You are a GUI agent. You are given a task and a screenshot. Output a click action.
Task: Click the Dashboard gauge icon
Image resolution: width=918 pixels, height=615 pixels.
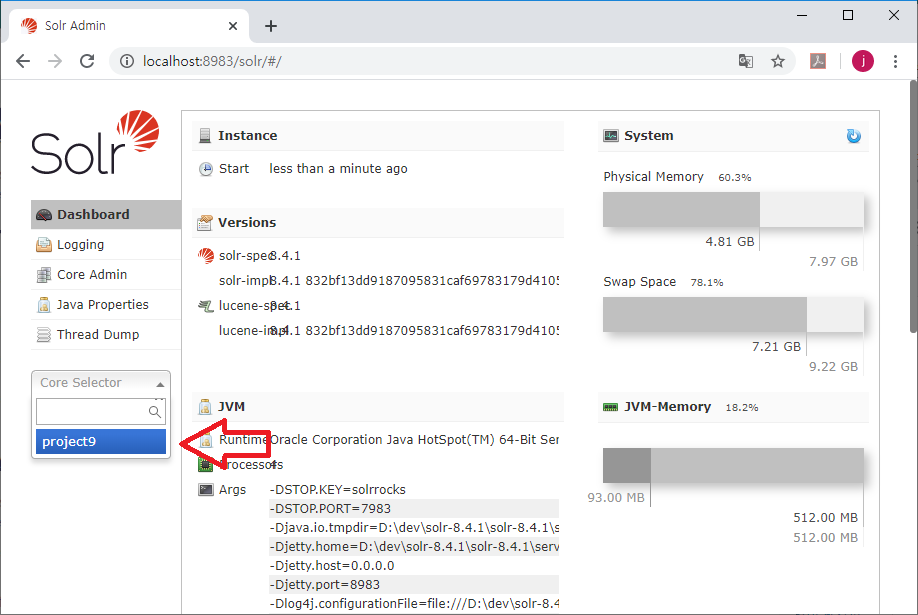click(x=44, y=215)
